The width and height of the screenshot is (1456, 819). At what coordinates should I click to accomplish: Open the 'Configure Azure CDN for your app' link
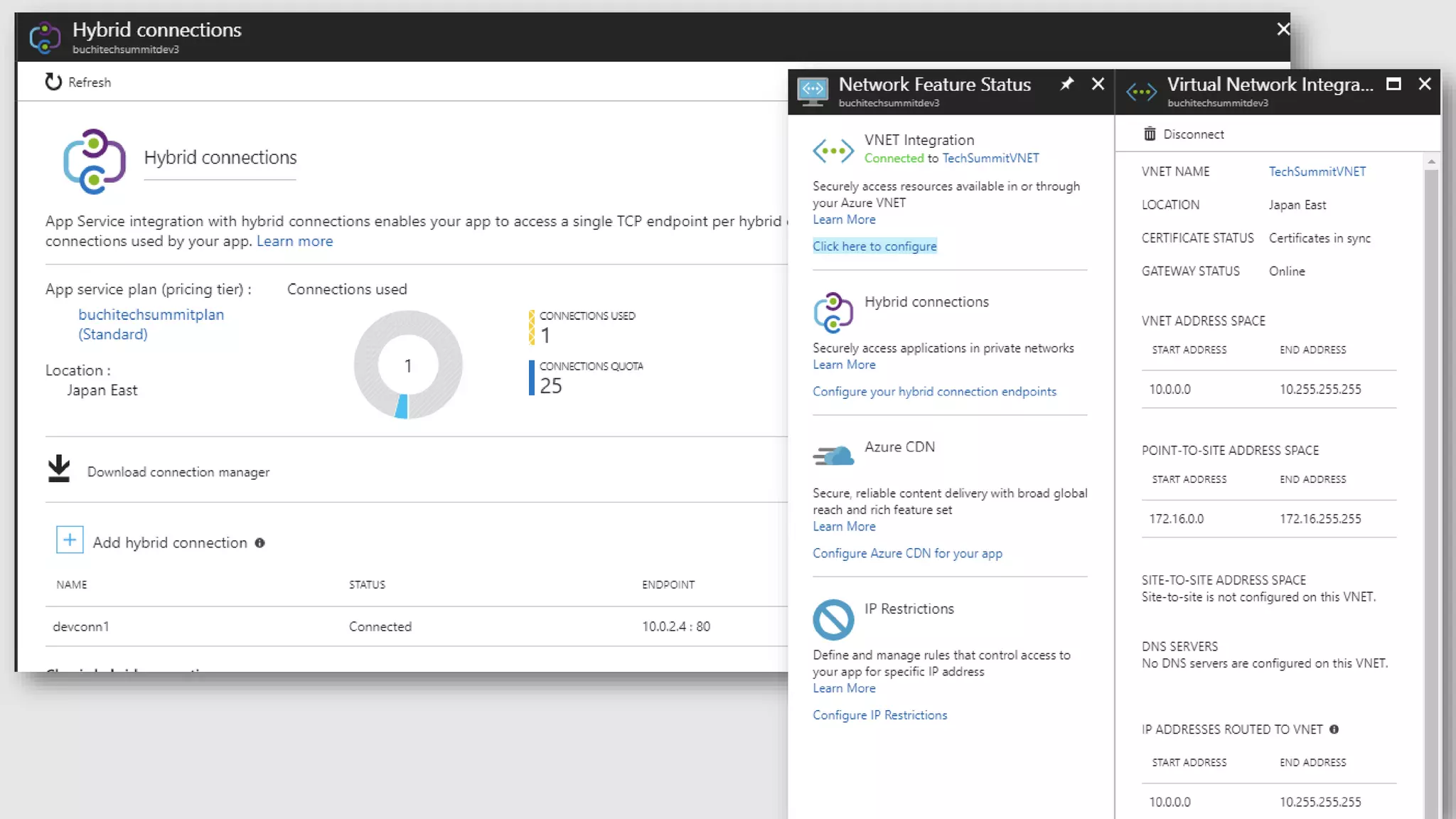click(907, 553)
